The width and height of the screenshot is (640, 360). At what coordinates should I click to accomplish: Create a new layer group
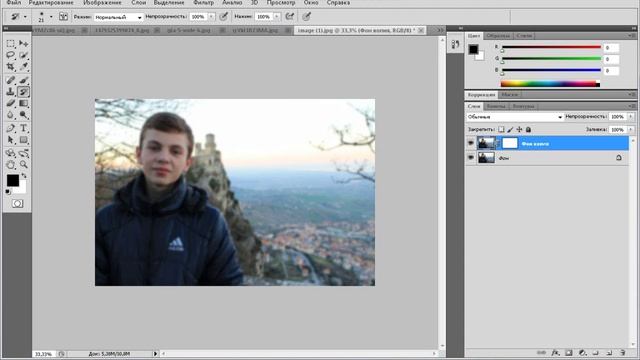point(596,353)
